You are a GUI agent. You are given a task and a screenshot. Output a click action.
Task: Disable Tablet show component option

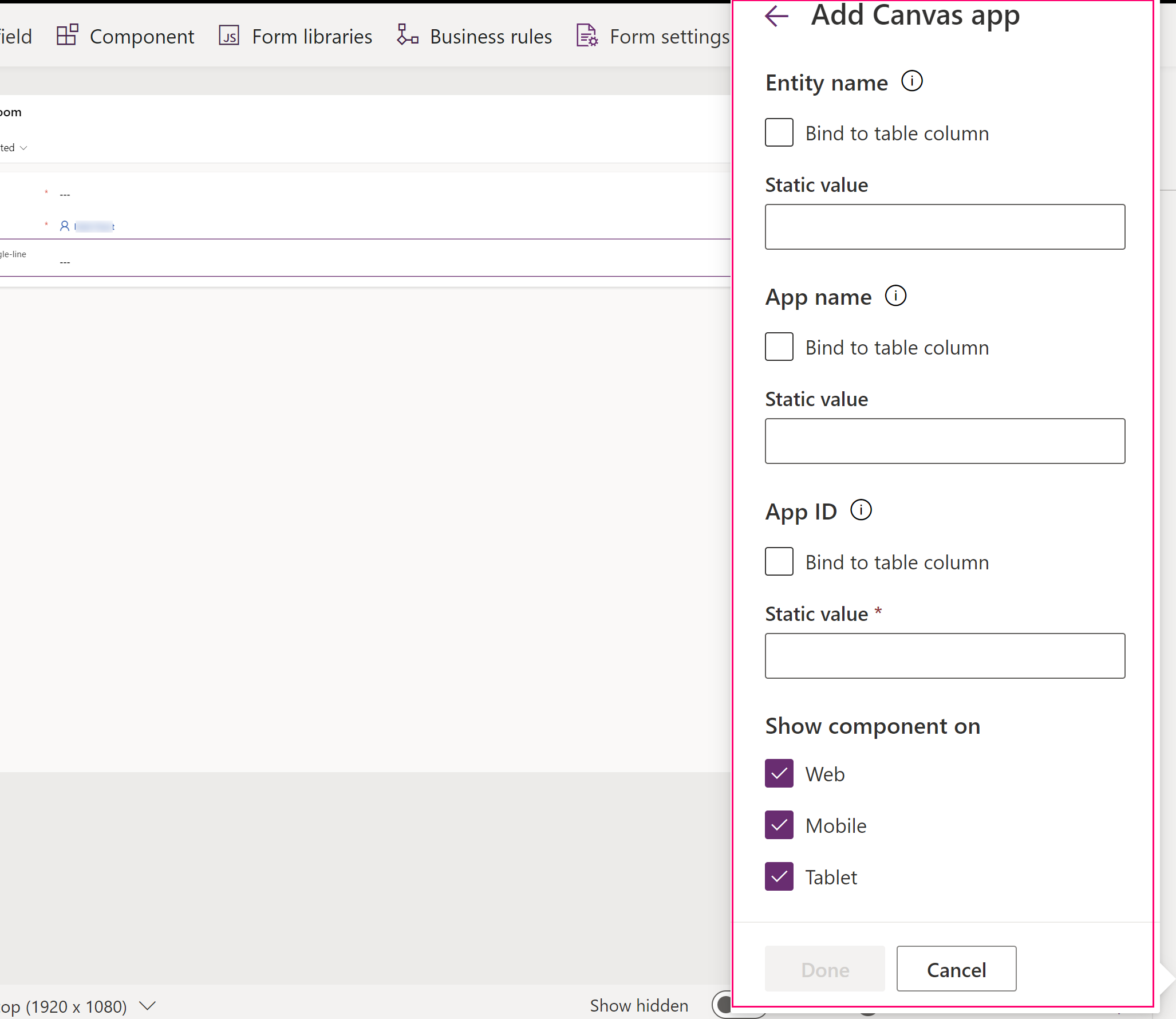coord(780,877)
